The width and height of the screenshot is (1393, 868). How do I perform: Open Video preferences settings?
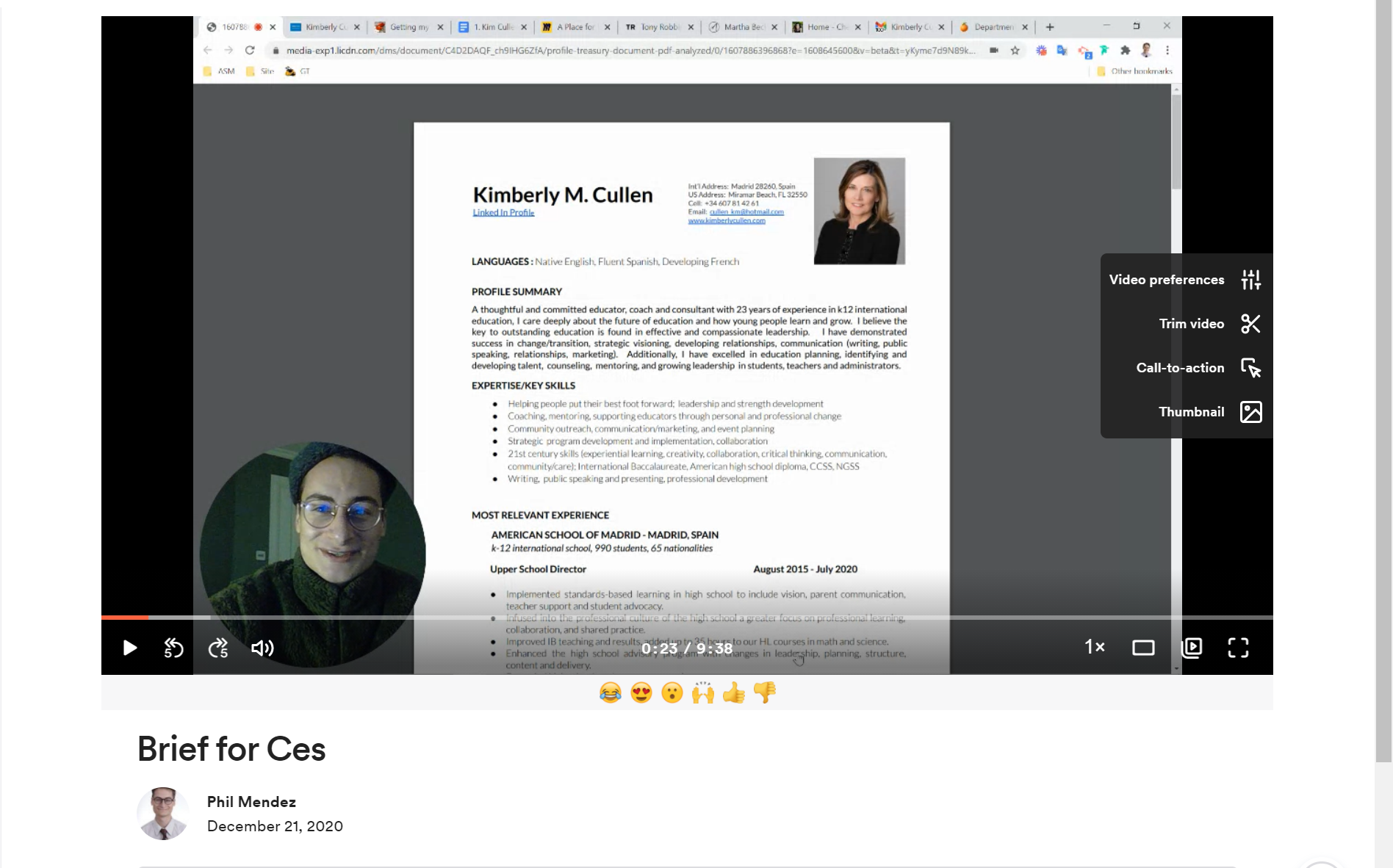tap(1250, 280)
